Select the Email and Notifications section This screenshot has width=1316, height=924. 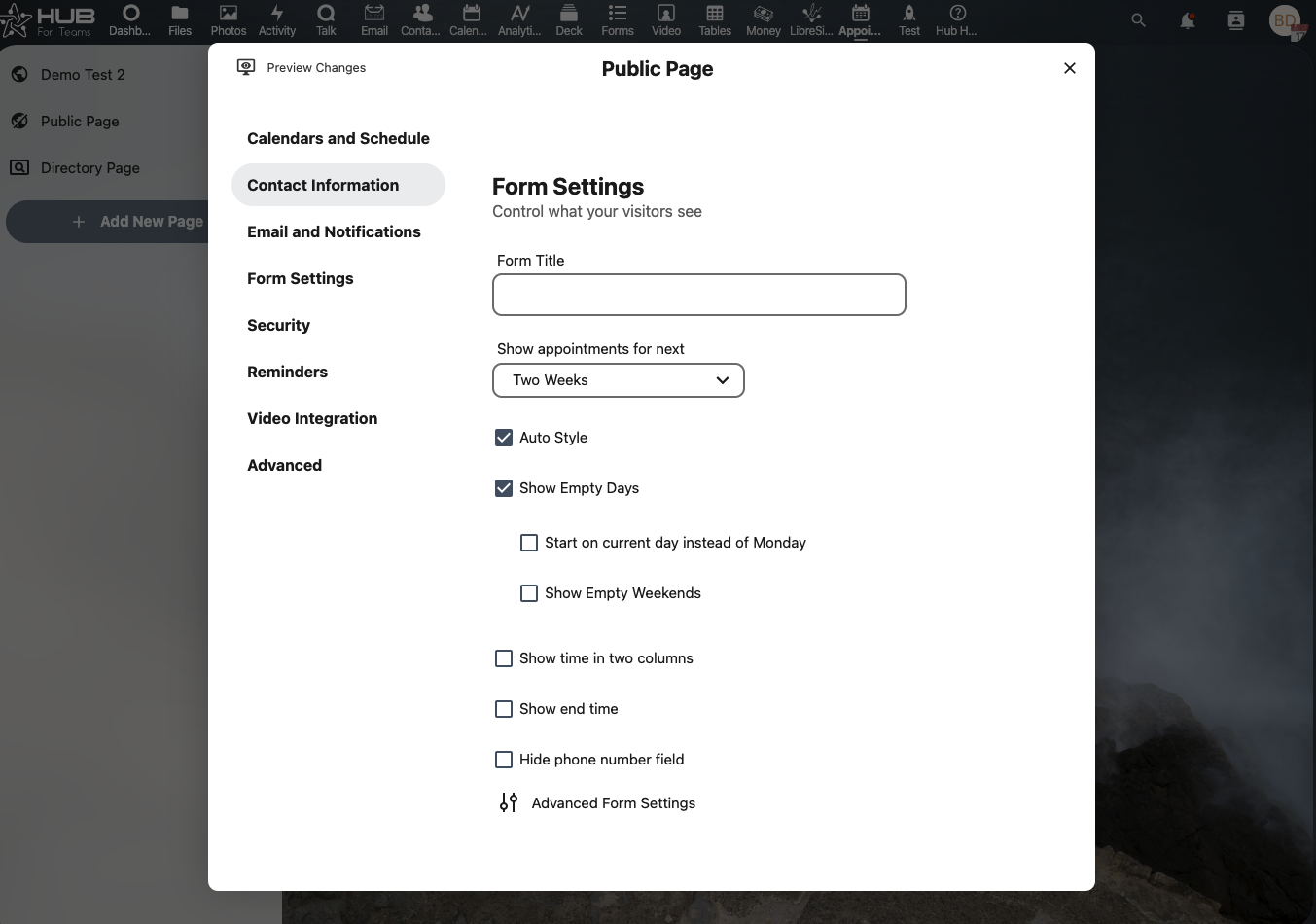[338, 231]
